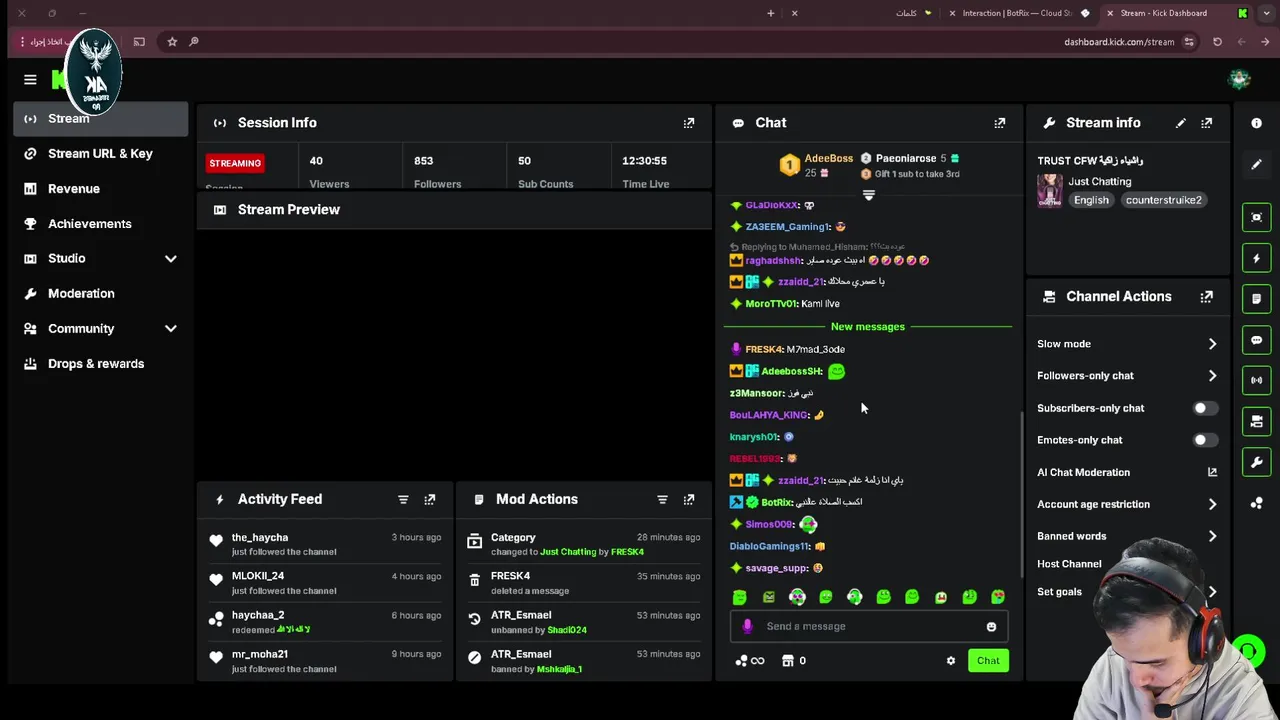
Task: Pop out the Session Info panel
Action: pyautogui.click(x=689, y=123)
